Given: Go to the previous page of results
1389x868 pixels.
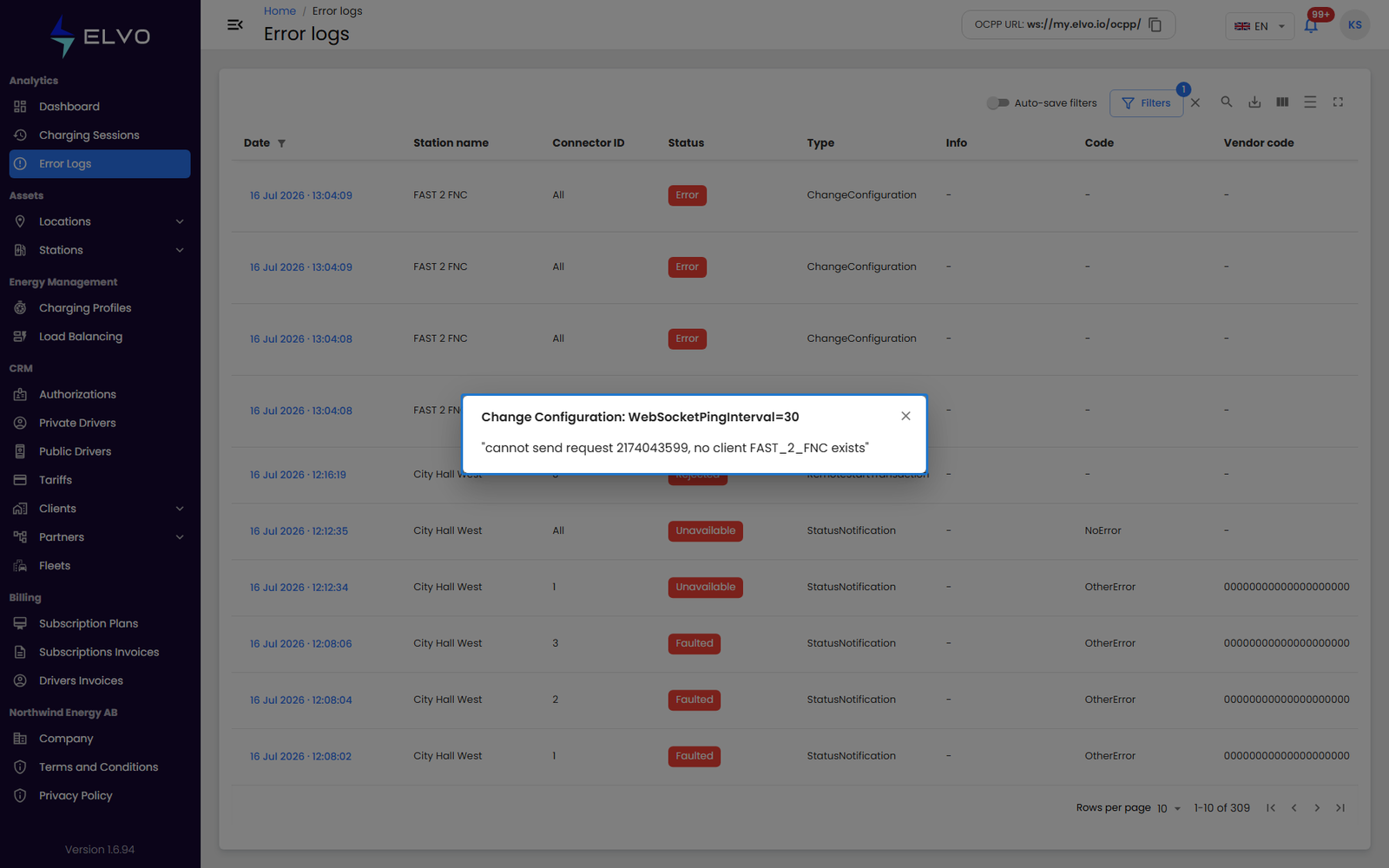Looking at the screenshot, I should point(1294,808).
